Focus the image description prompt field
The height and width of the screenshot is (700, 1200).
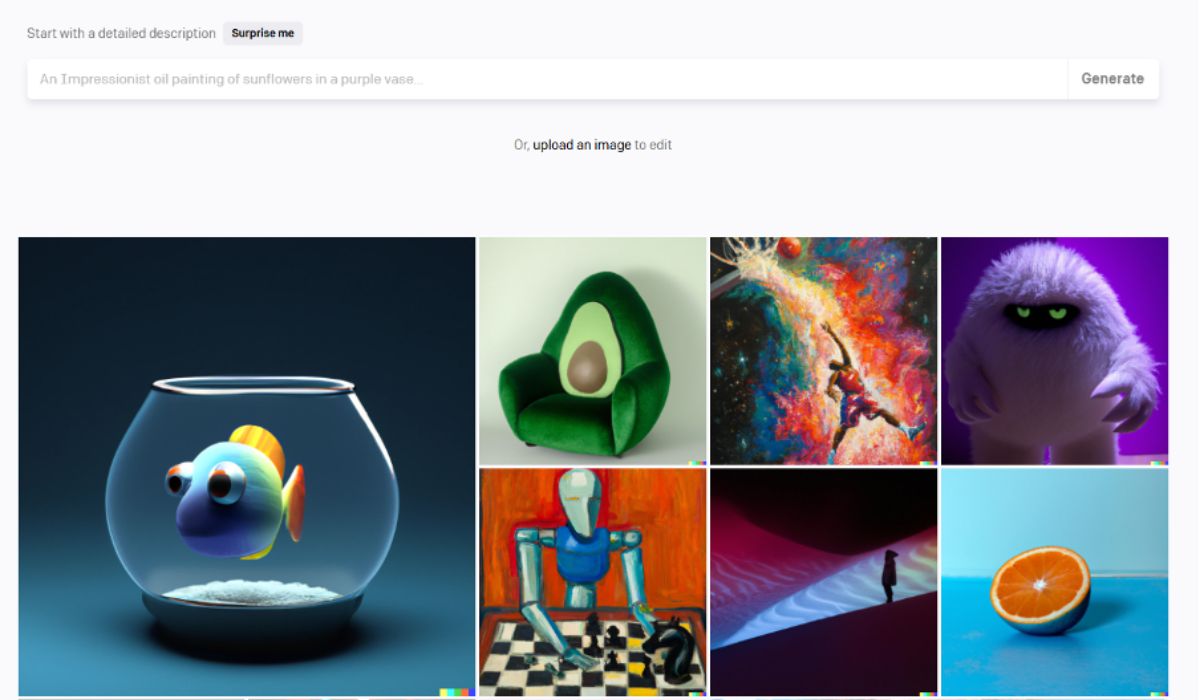547,79
